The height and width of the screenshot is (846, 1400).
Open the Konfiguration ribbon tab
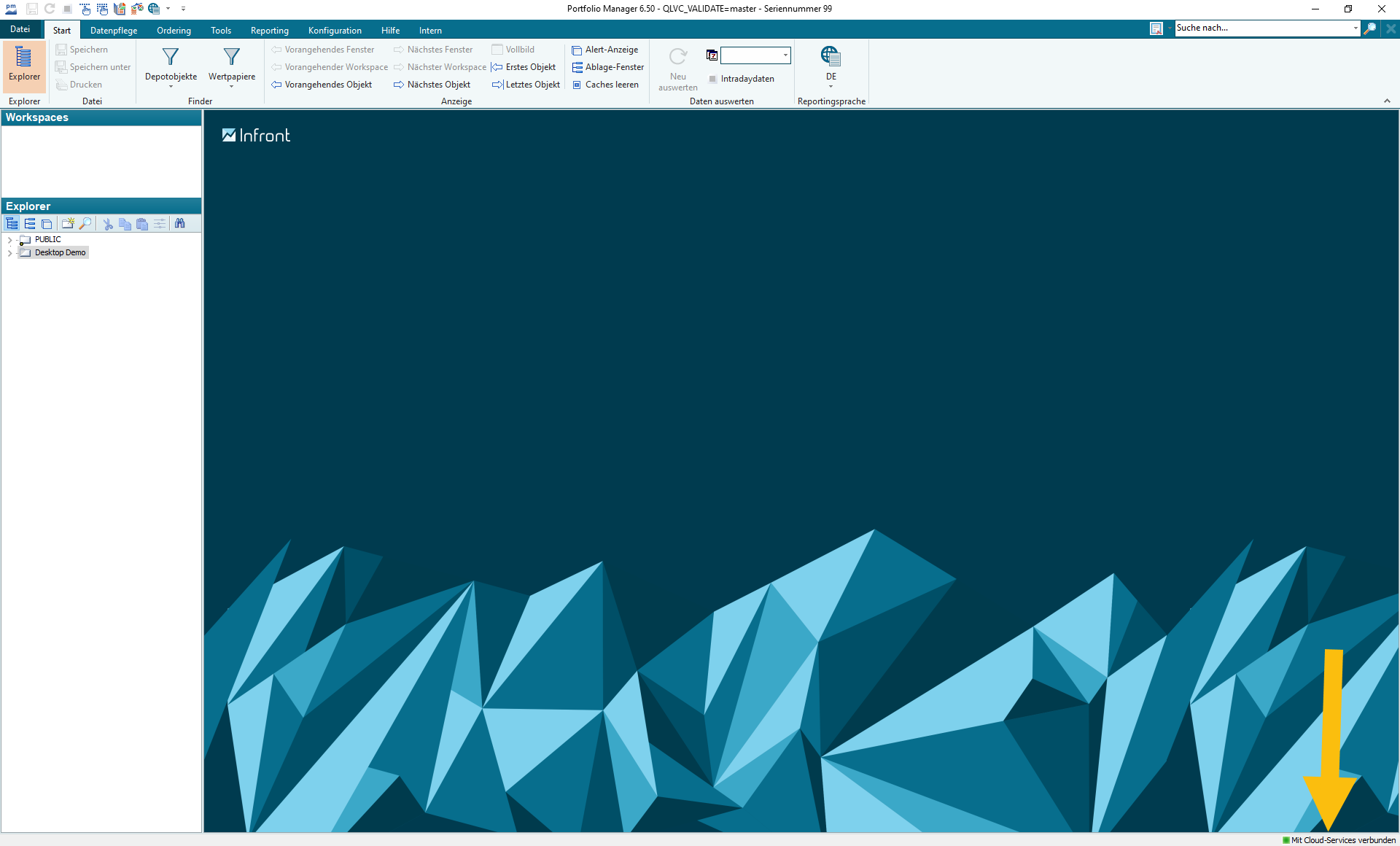click(335, 31)
